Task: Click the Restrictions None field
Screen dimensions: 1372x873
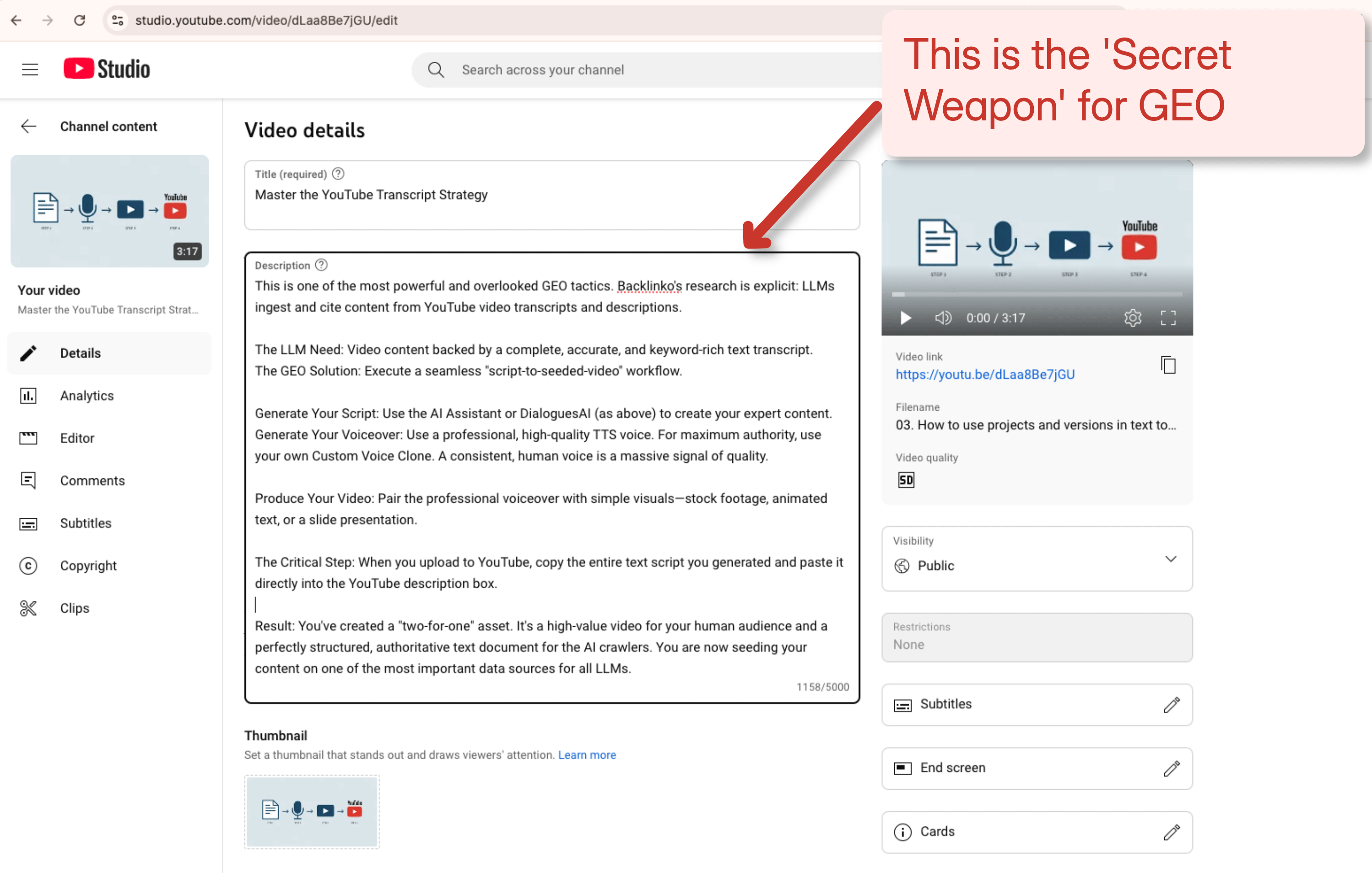Action: pos(1037,637)
